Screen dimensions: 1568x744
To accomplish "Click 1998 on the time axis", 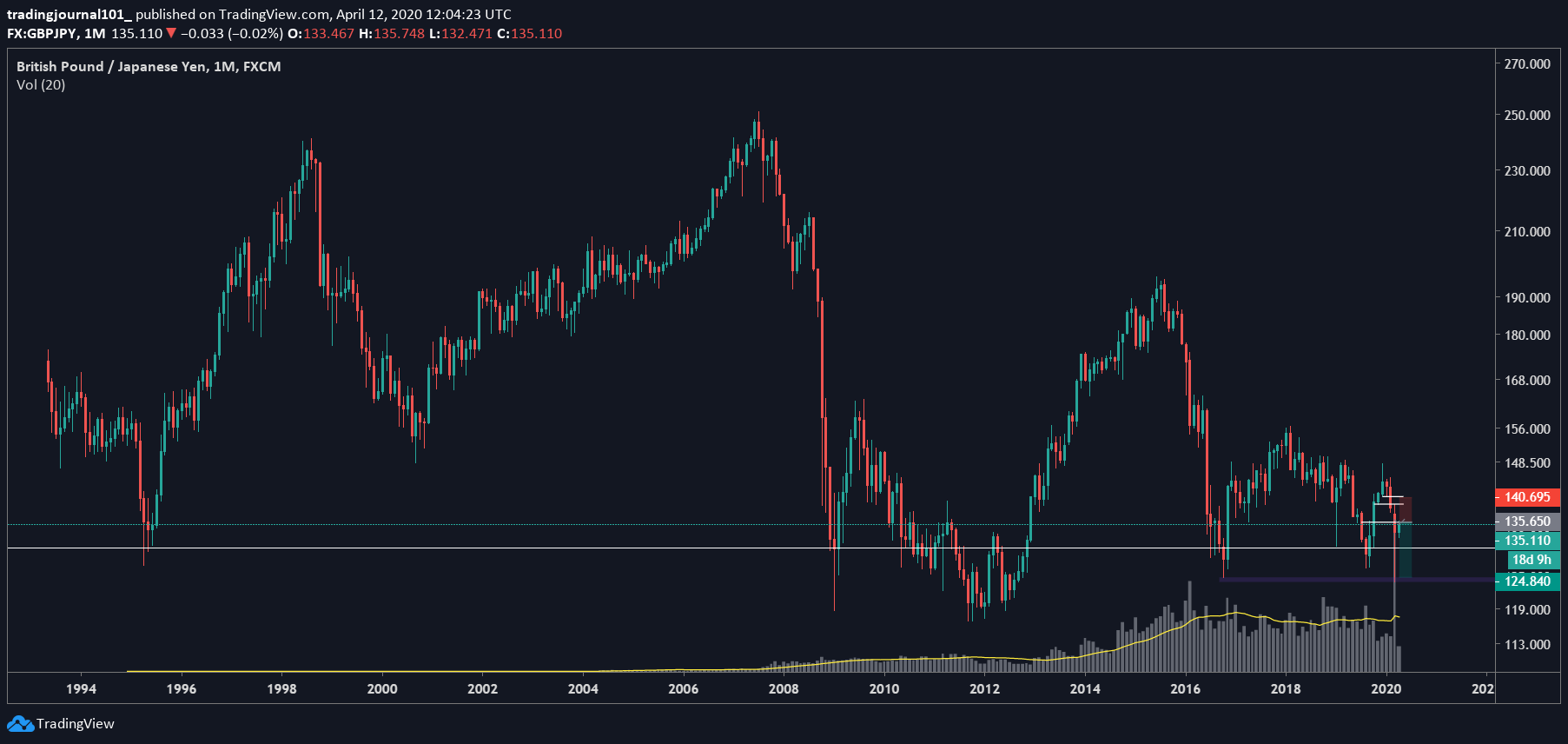I will [281, 688].
